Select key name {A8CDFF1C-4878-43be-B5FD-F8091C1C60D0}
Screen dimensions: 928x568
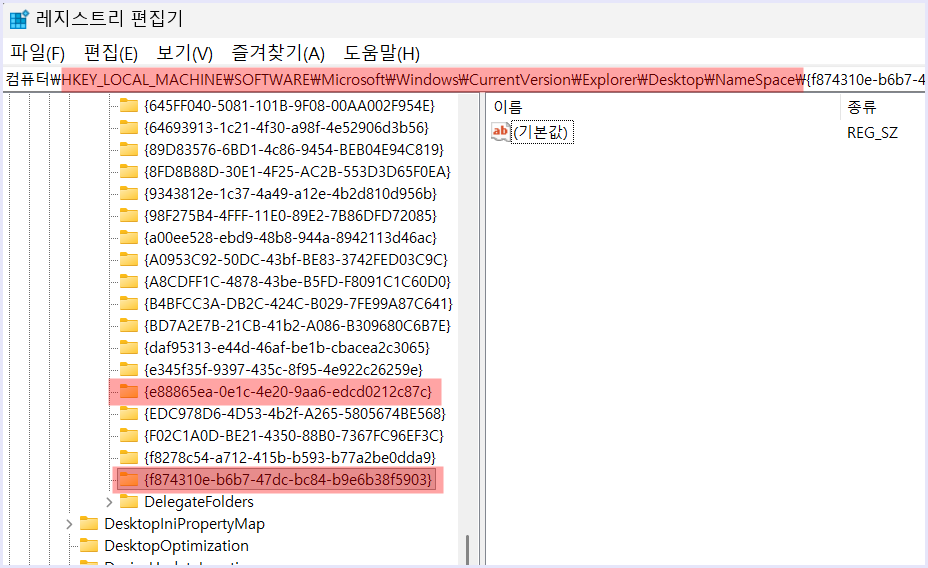click(297, 281)
